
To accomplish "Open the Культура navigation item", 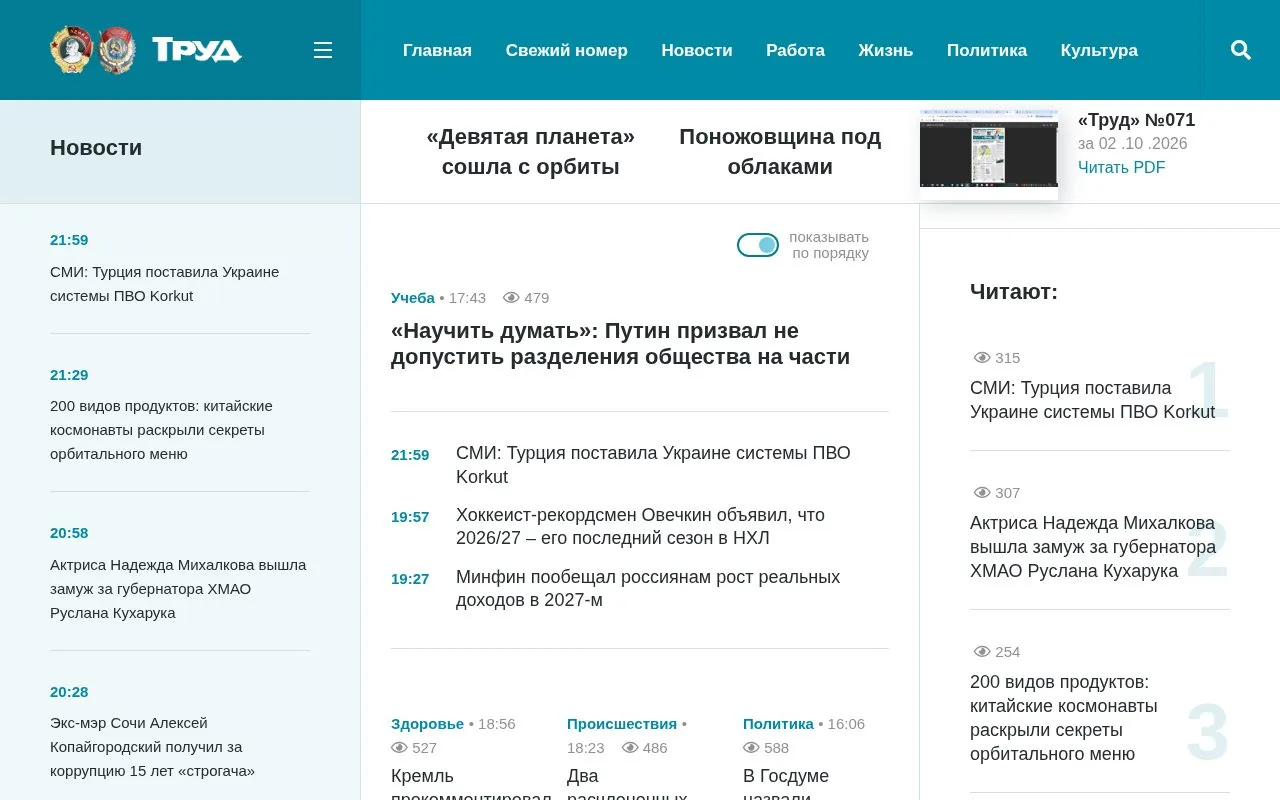I will coord(1099,50).
